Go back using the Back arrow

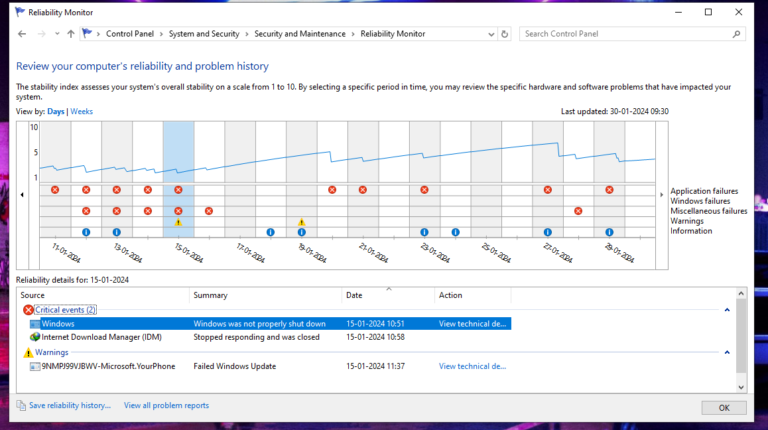22,34
